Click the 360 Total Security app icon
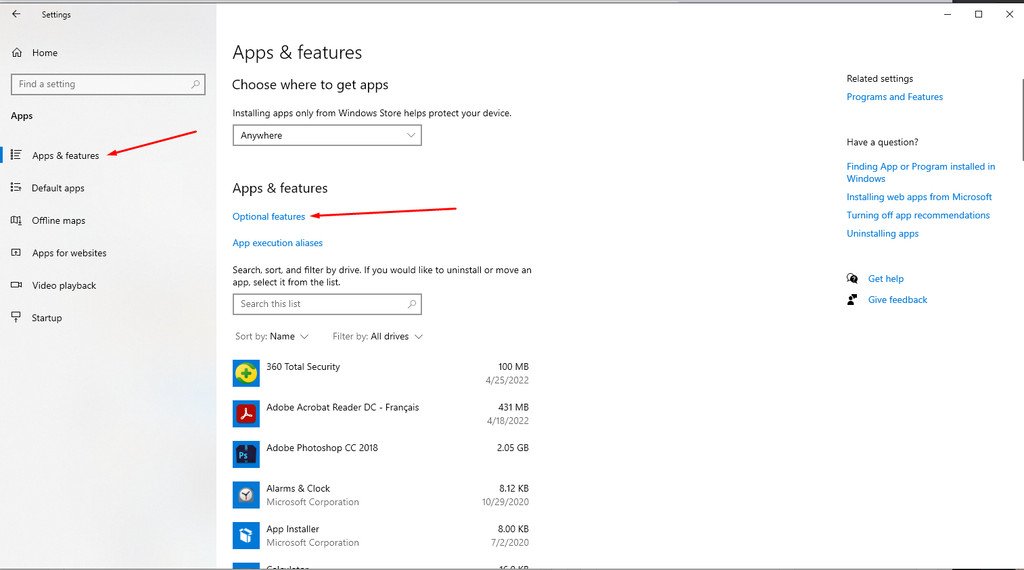The image size is (1024, 570). click(x=246, y=373)
